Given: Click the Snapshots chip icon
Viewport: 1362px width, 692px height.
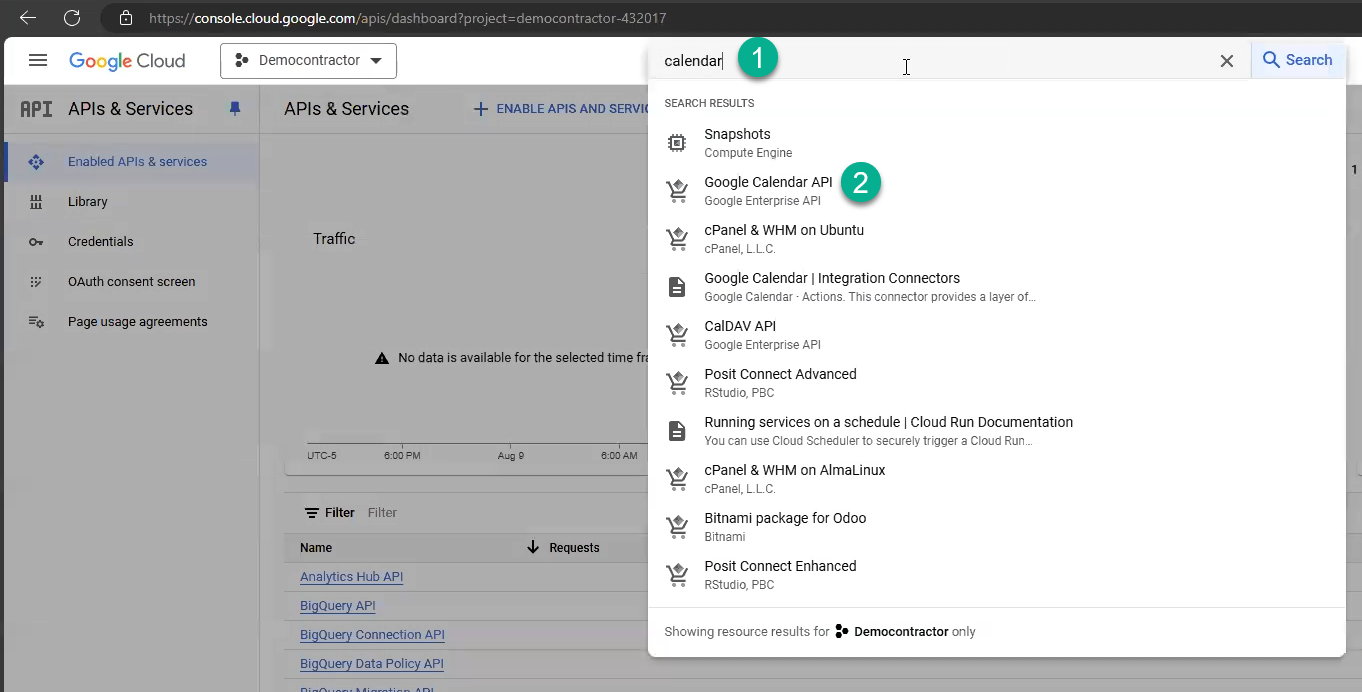Looking at the screenshot, I should tap(677, 143).
